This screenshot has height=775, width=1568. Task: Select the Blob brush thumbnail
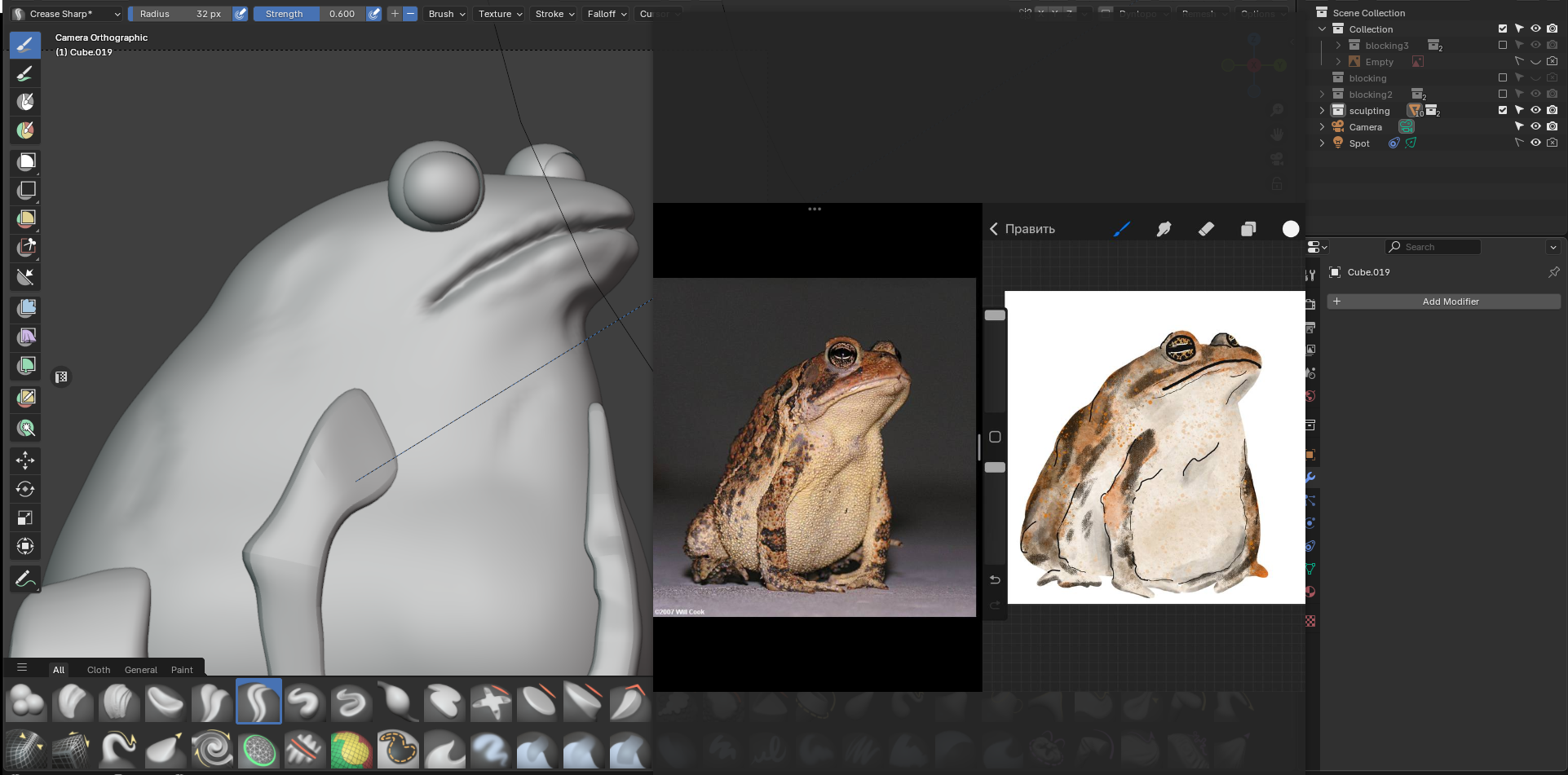point(26,702)
